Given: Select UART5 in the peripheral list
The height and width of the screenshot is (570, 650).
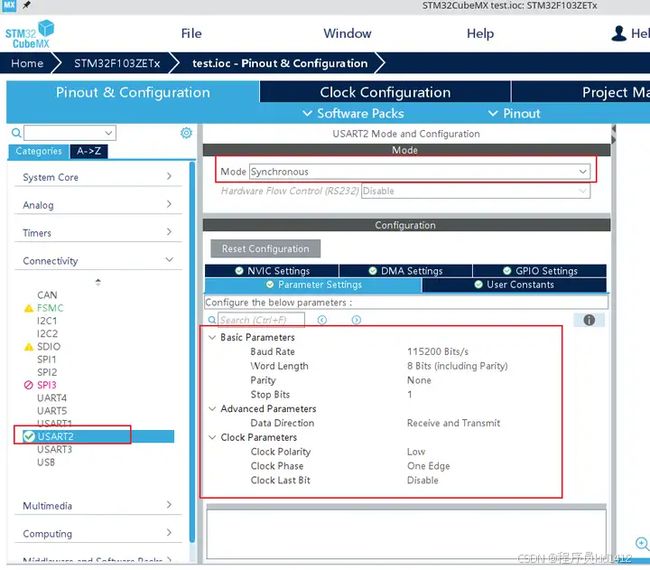Looking at the screenshot, I should pos(52,411).
